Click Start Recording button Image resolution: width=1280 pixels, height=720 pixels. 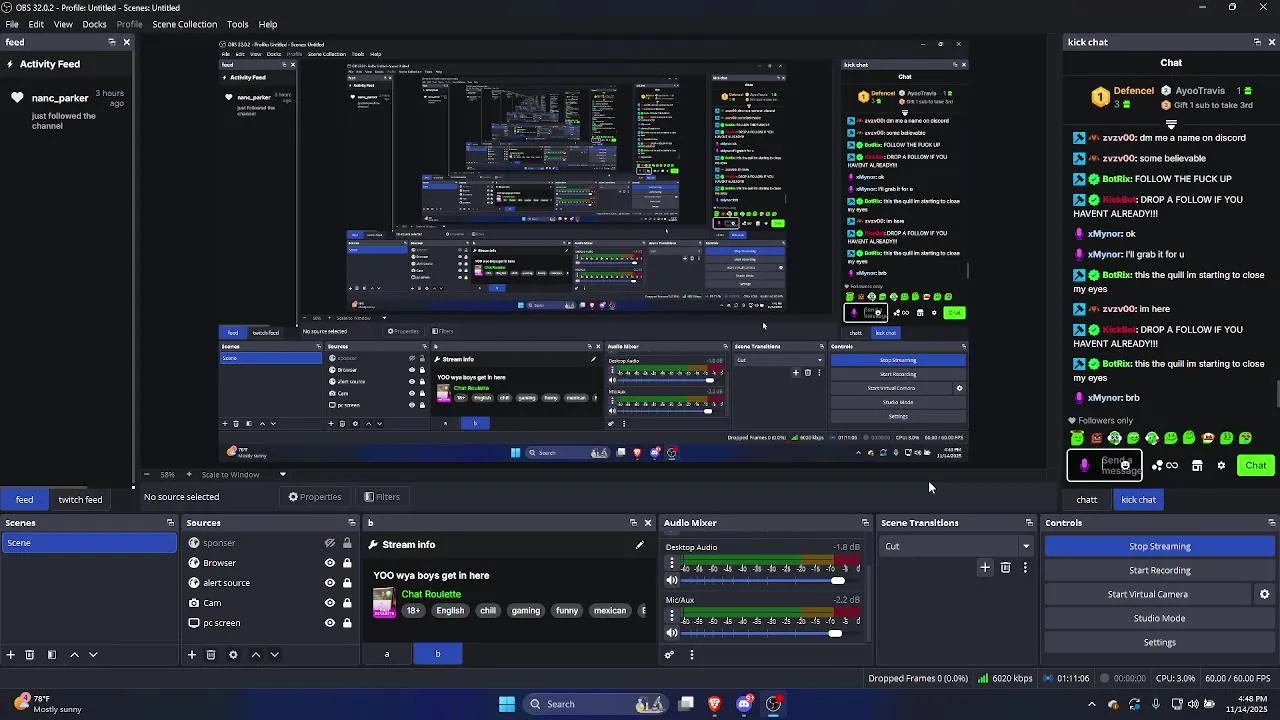click(1160, 570)
